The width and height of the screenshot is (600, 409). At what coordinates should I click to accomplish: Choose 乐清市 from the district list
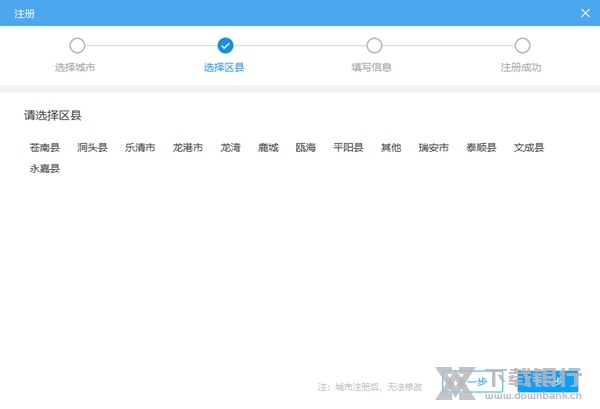pyautogui.click(x=140, y=148)
